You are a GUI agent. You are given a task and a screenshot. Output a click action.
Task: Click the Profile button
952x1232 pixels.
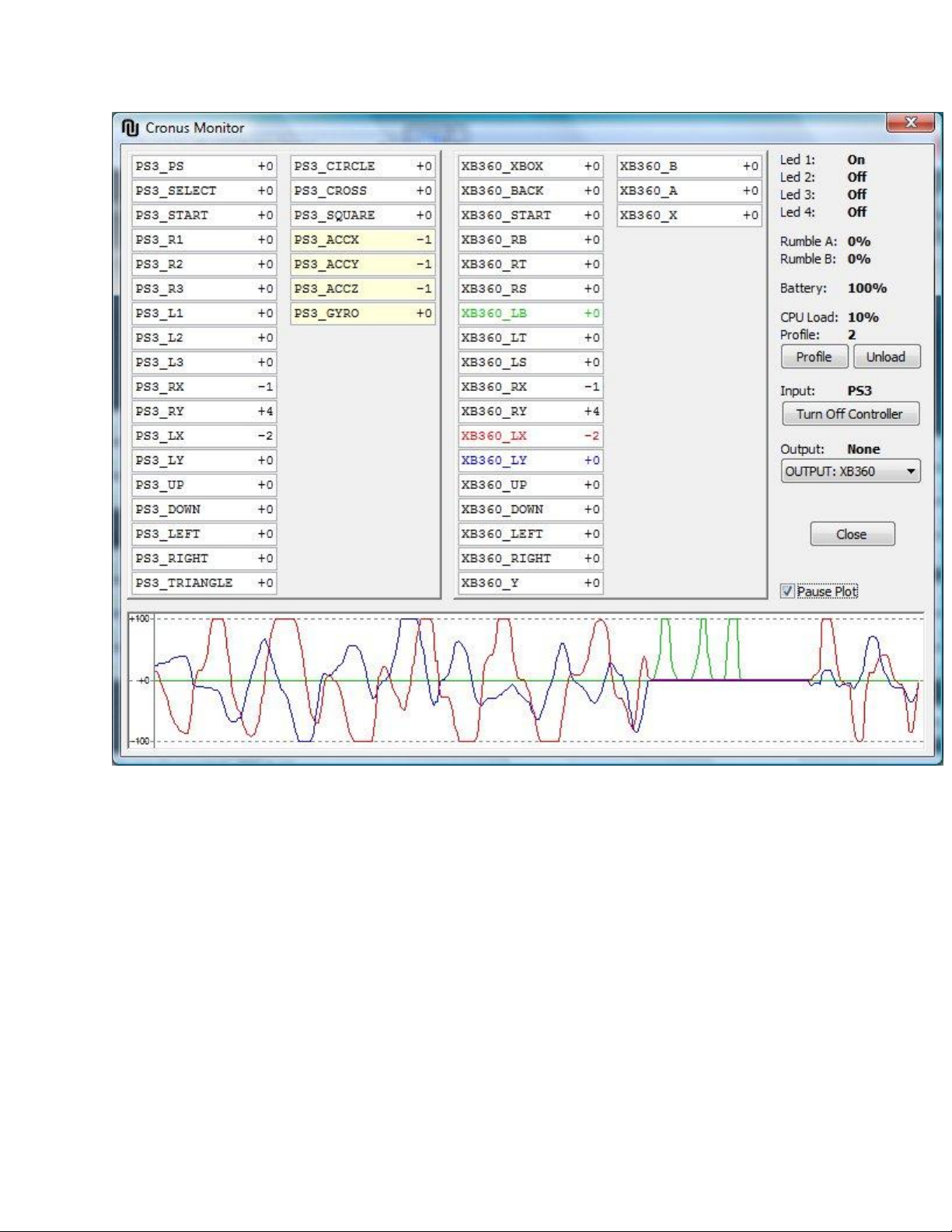tap(814, 357)
